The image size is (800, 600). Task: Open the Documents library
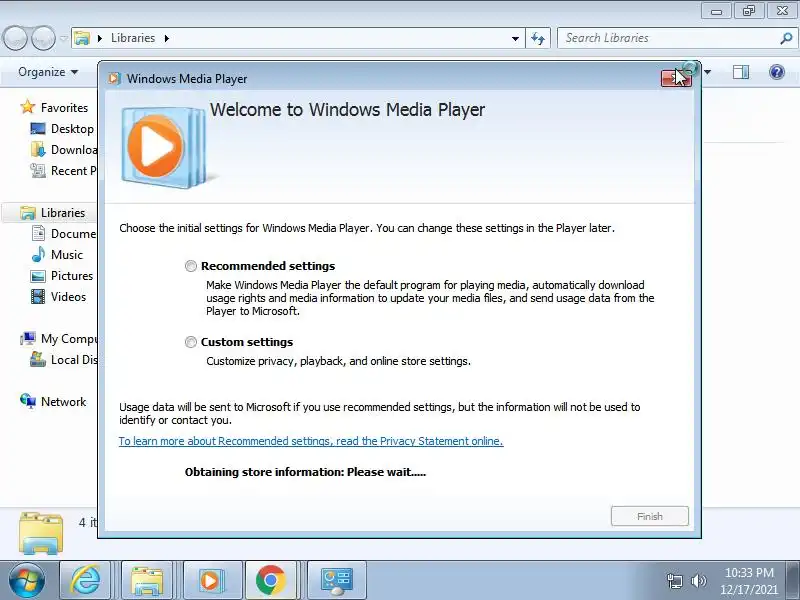pos(73,234)
